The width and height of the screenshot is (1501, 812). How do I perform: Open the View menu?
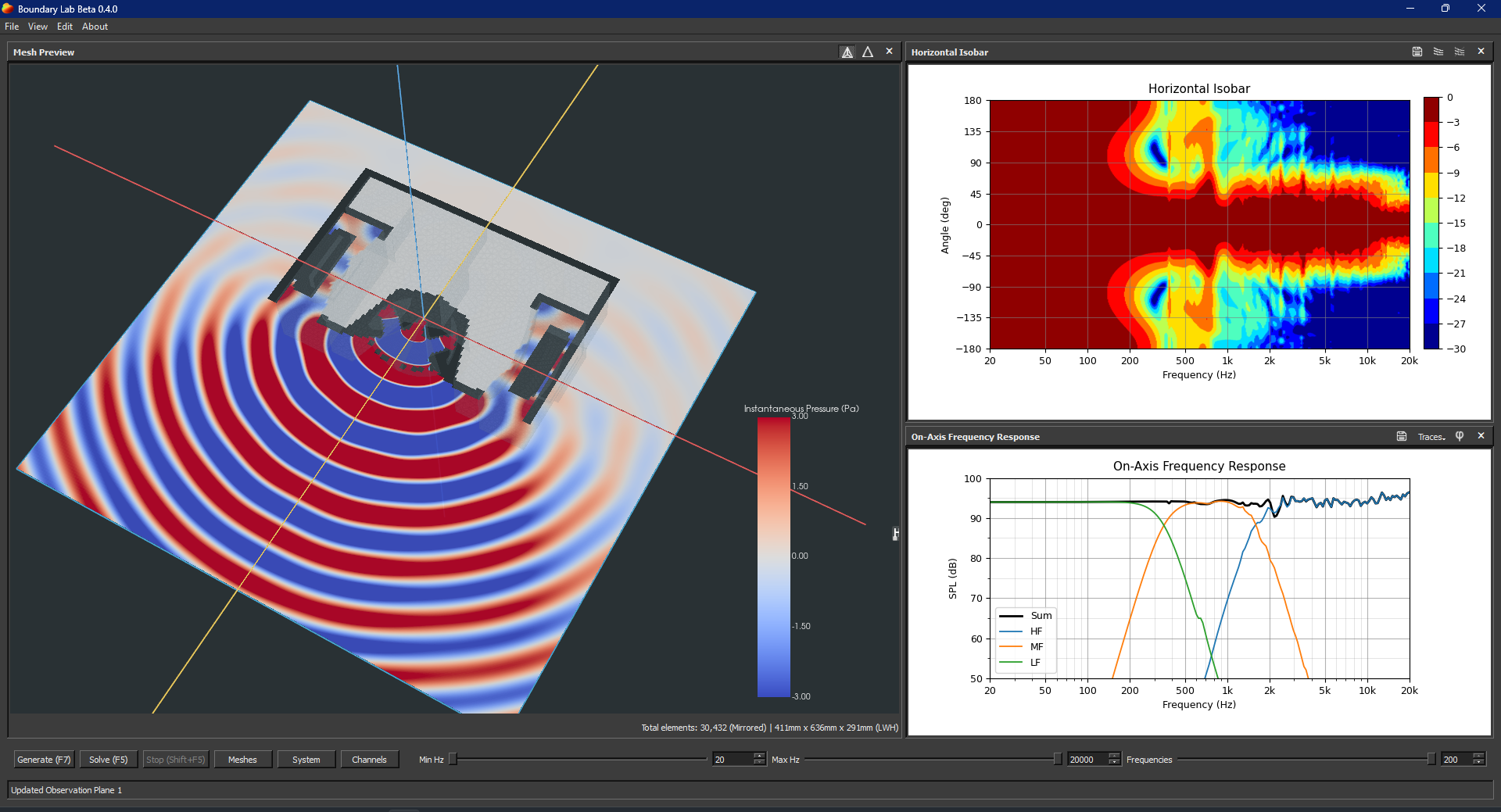pos(38,27)
